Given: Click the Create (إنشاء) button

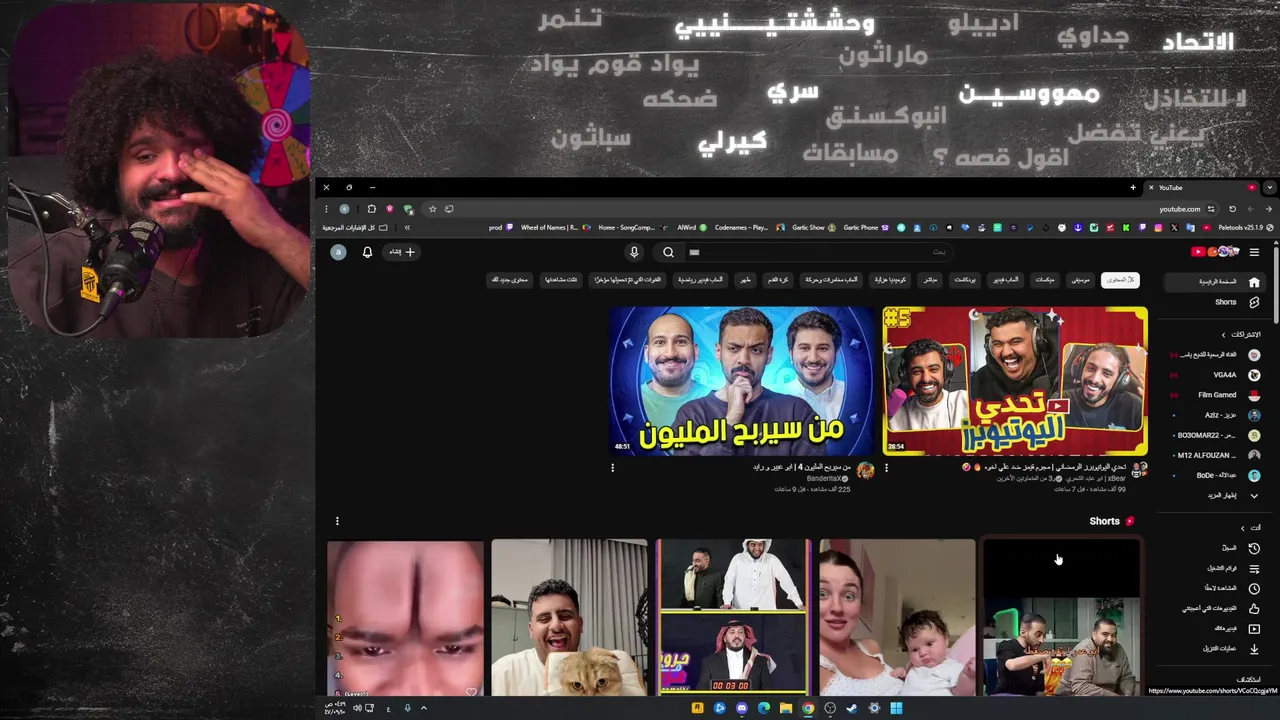Looking at the screenshot, I should [x=402, y=252].
